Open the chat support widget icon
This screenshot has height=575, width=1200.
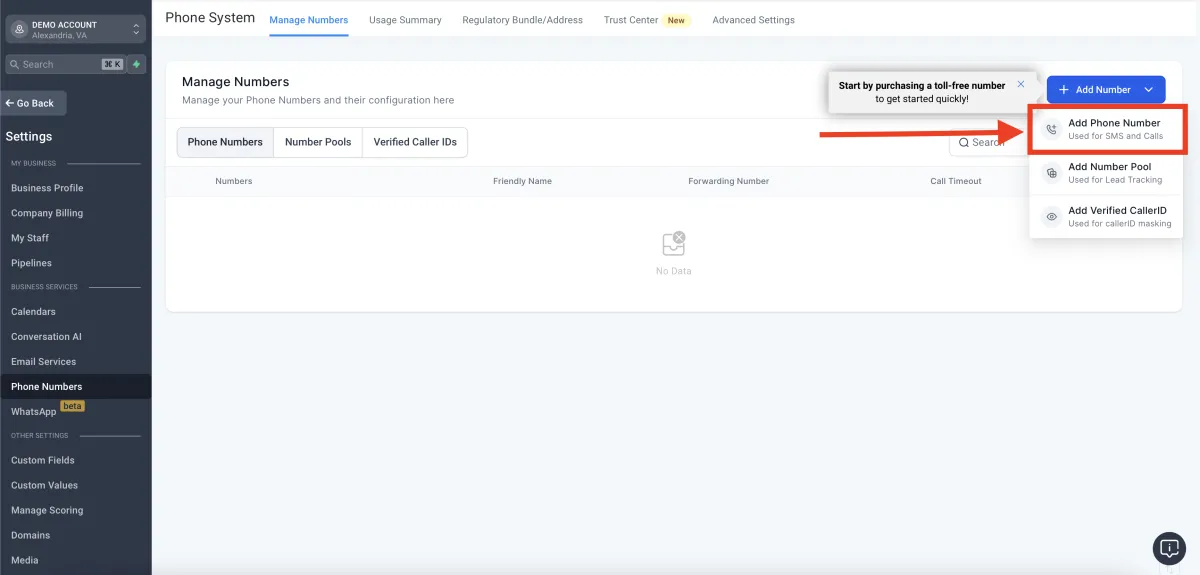pos(1169,548)
